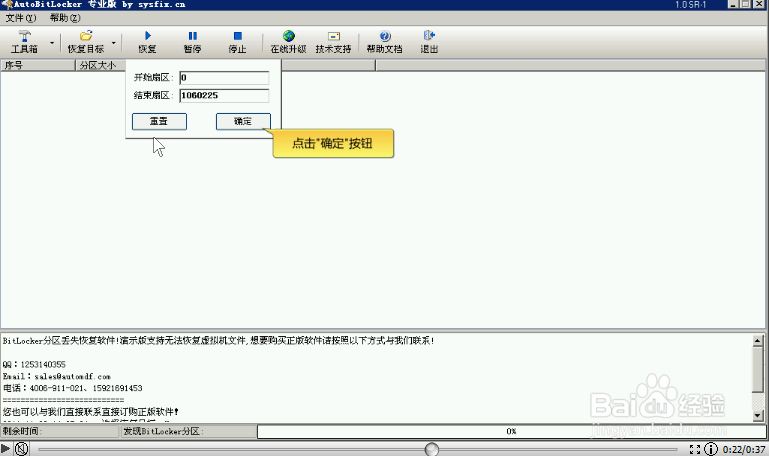
Task: Open 在线升级 online upgrade globe icon
Action: [288, 36]
